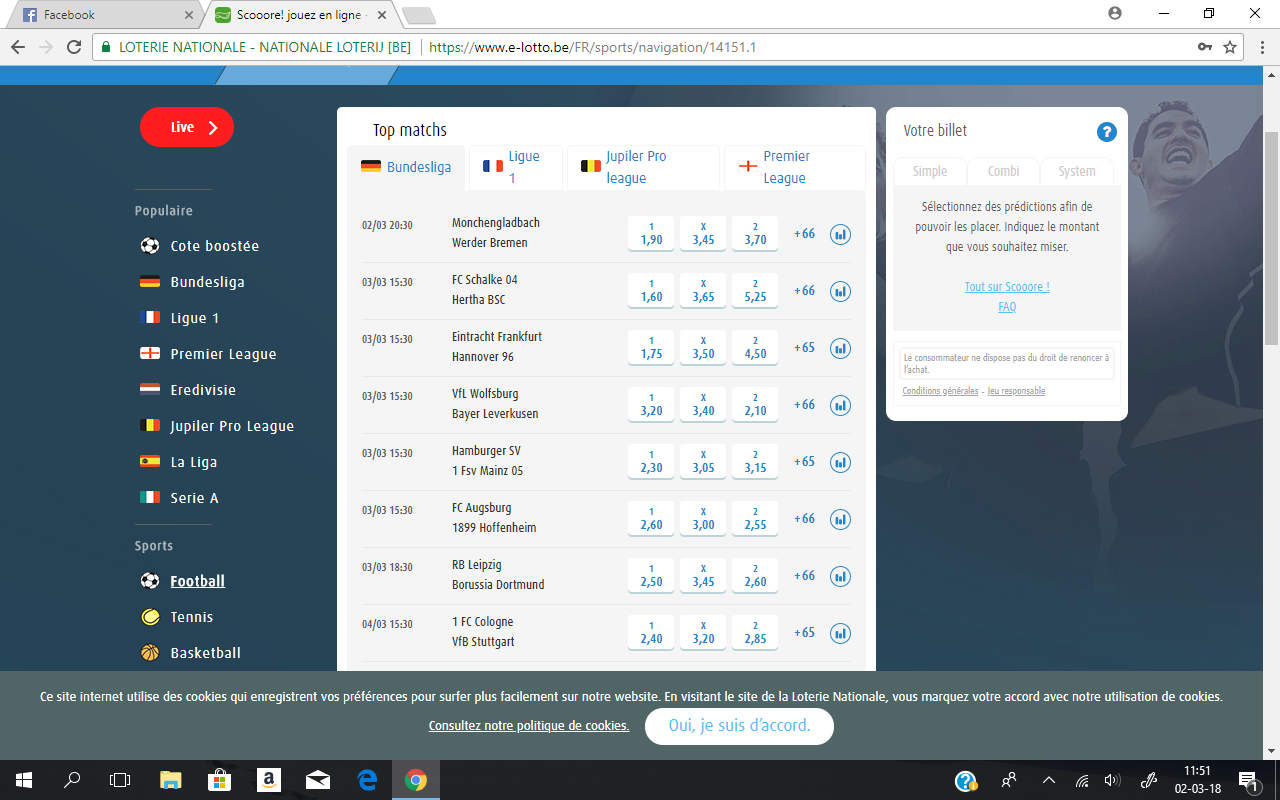Image resolution: width=1280 pixels, height=800 pixels.
Task: Click the red Live button
Action: [x=187, y=127]
